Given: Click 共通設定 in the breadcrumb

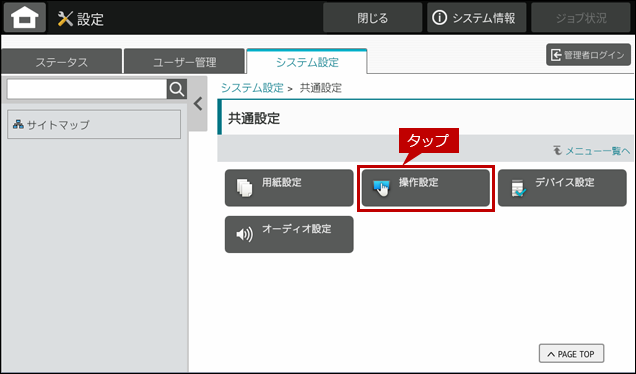Looking at the screenshot, I should pyautogui.click(x=320, y=88).
